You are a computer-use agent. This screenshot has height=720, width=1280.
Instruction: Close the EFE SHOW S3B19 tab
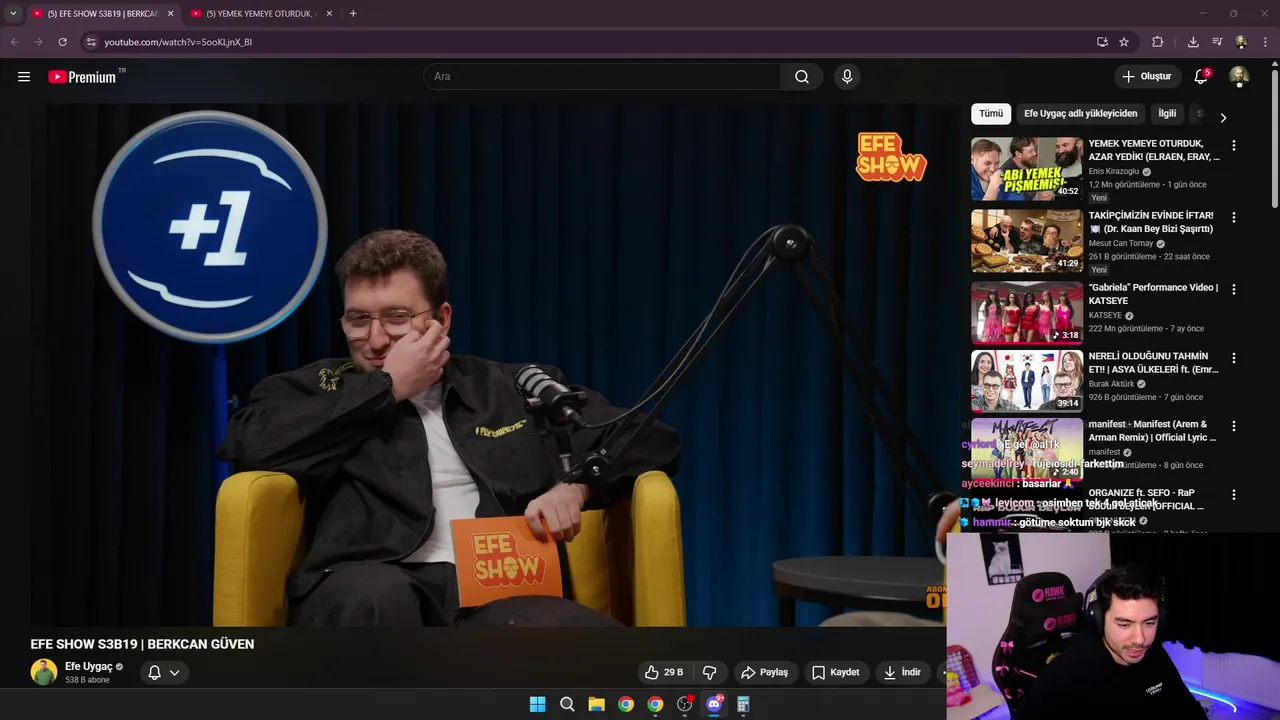pyautogui.click(x=170, y=13)
